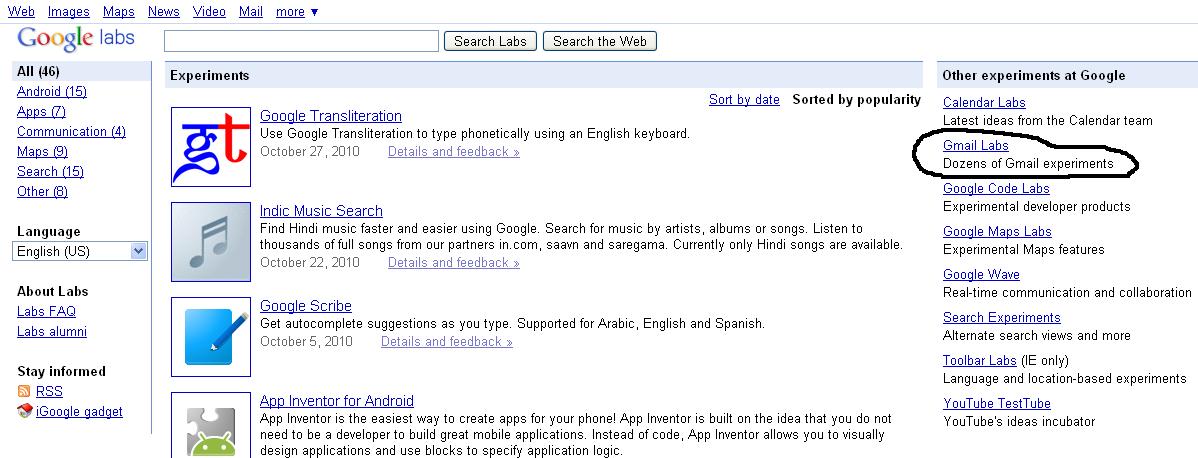Filter experiments by Maps (9)
Screen dimensions: 1198x458
click(42, 151)
